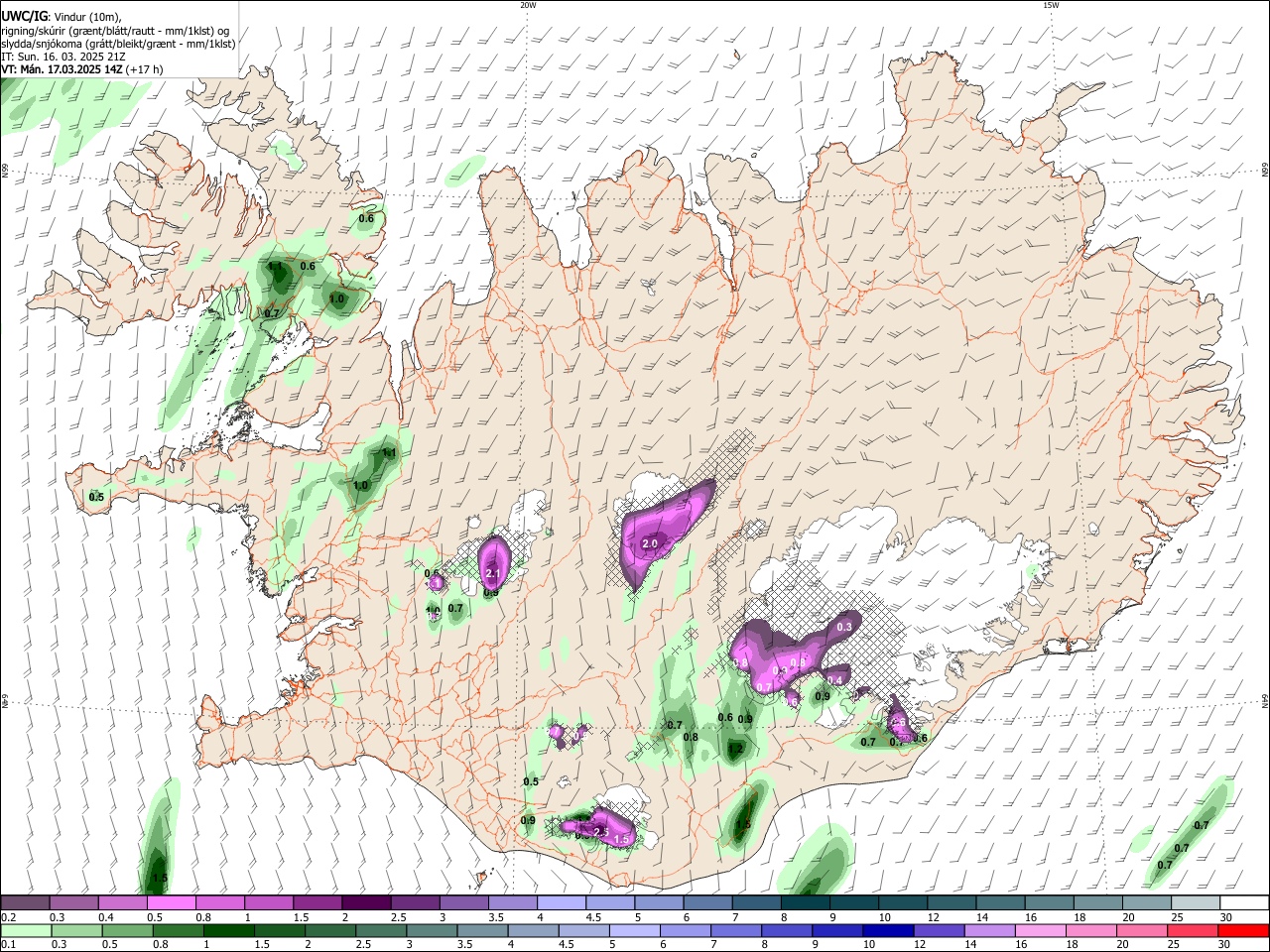Pick the white 30 swatch in upper legend row

[x=1244, y=902]
